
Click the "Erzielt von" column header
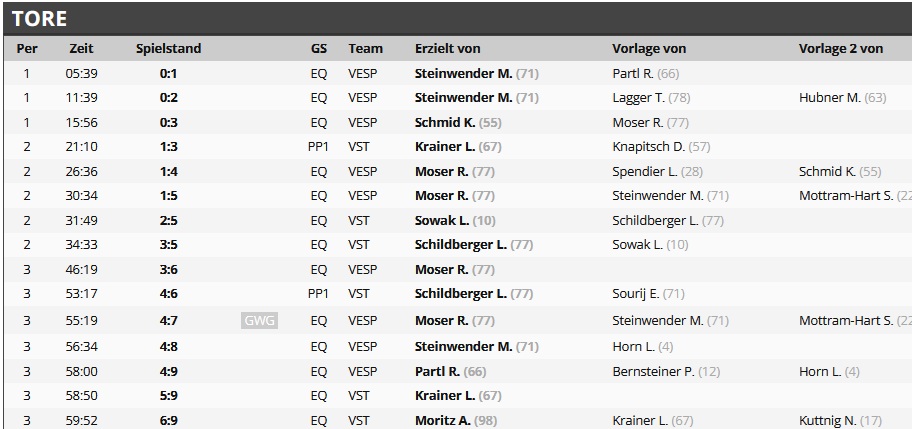[447, 48]
